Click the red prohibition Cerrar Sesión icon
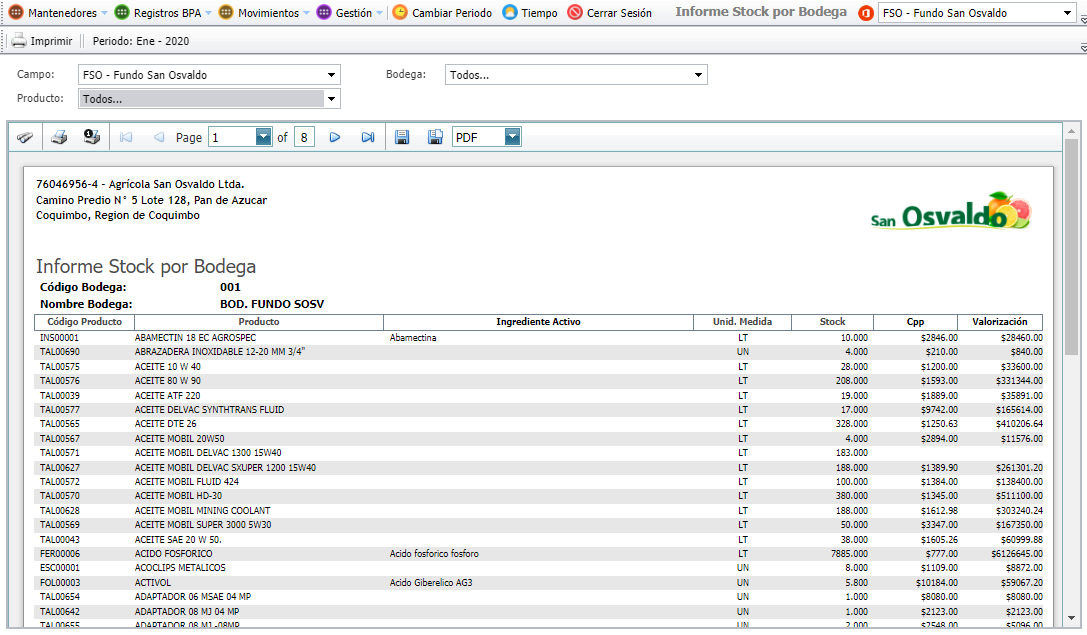Image resolution: width=1087 pixels, height=635 pixels. pos(575,12)
